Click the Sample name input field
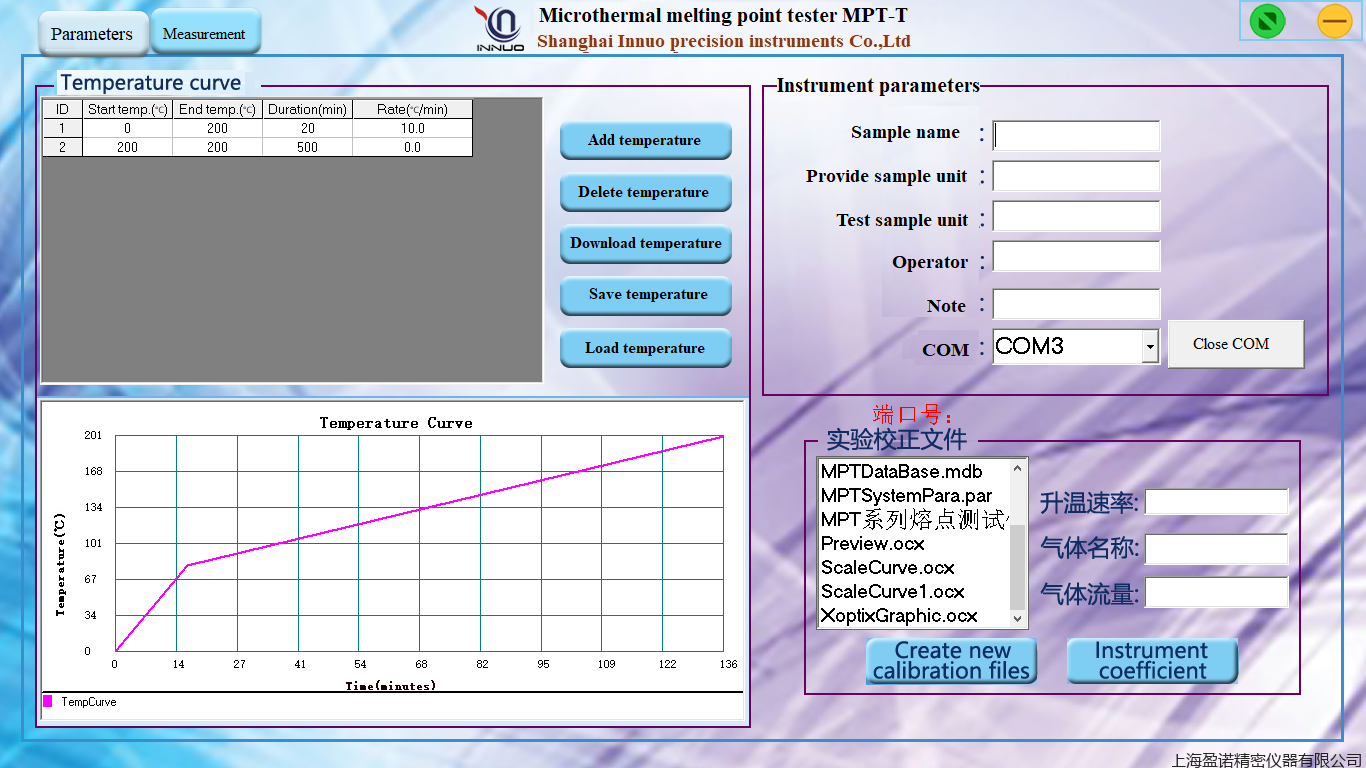Image resolution: width=1366 pixels, height=768 pixels. [1075, 133]
